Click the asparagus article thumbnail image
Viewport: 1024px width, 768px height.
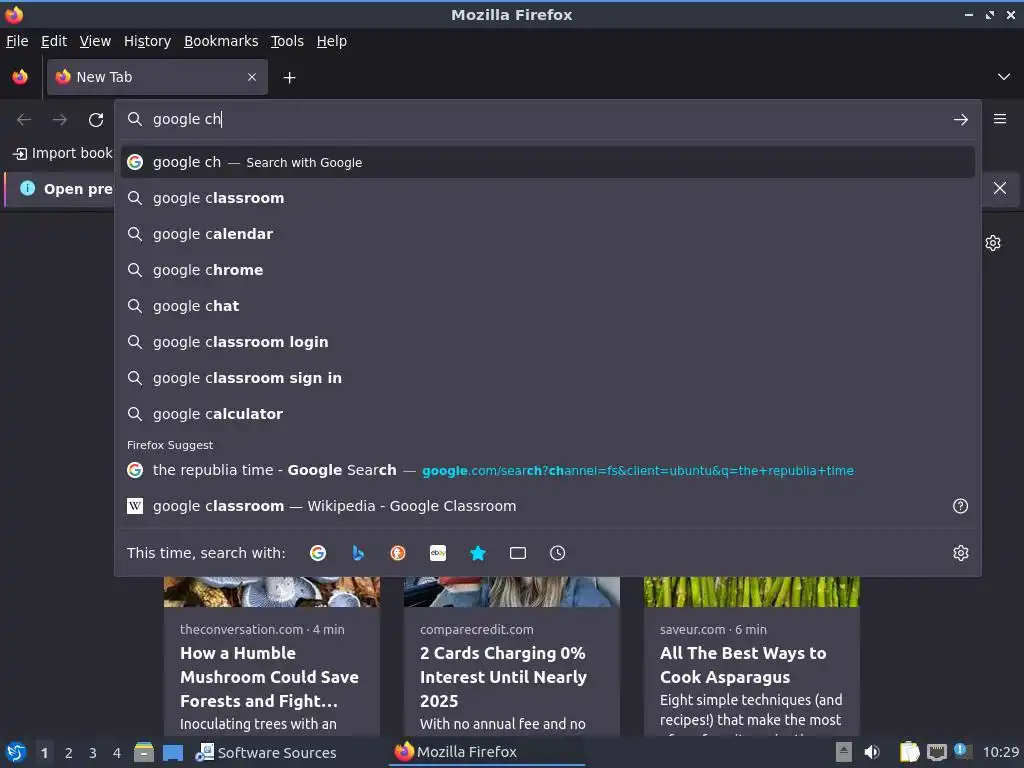[x=752, y=592]
